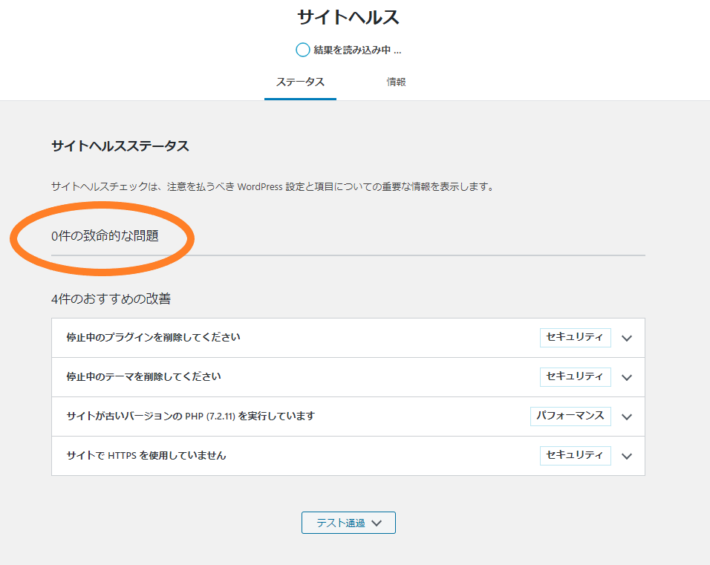
Task: Expand the inactive themes item via its chevron
Action: (x=627, y=377)
